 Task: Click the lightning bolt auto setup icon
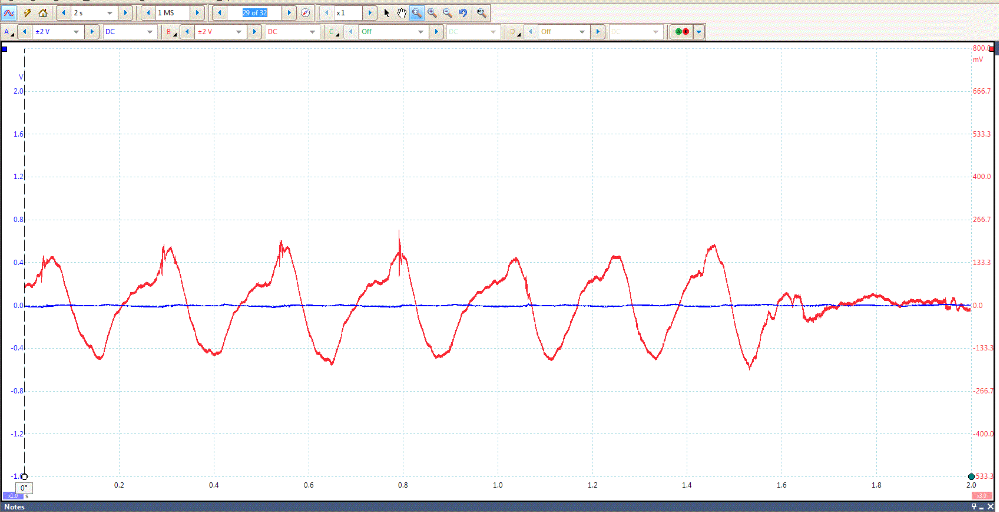point(27,13)
